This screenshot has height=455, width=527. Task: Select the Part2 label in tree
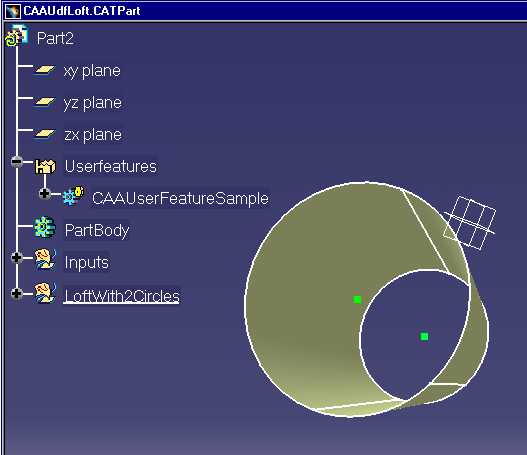point(55,38)
